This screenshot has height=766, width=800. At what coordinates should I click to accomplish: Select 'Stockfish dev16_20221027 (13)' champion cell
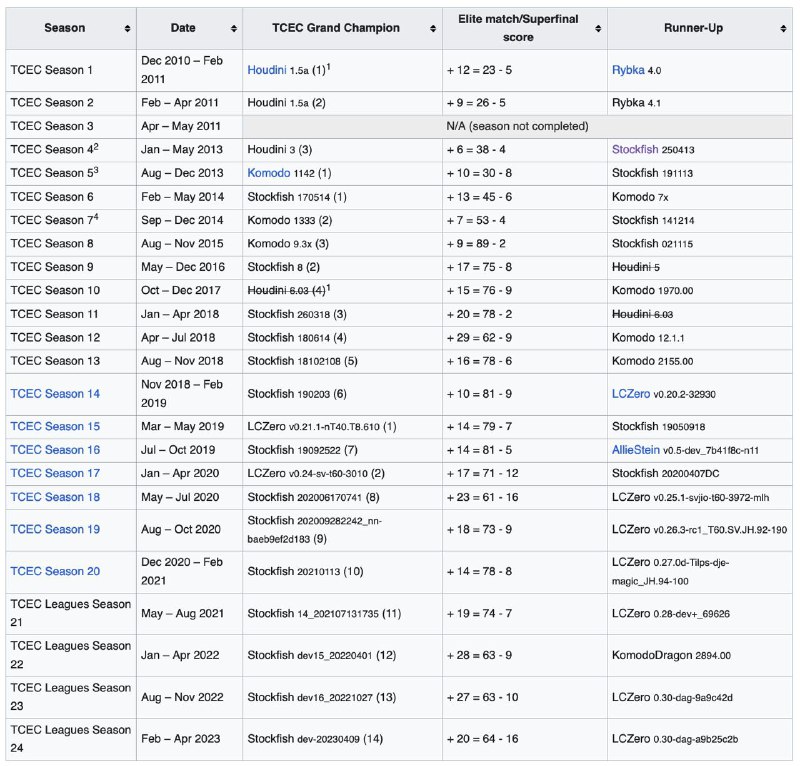tap(342, 697)
